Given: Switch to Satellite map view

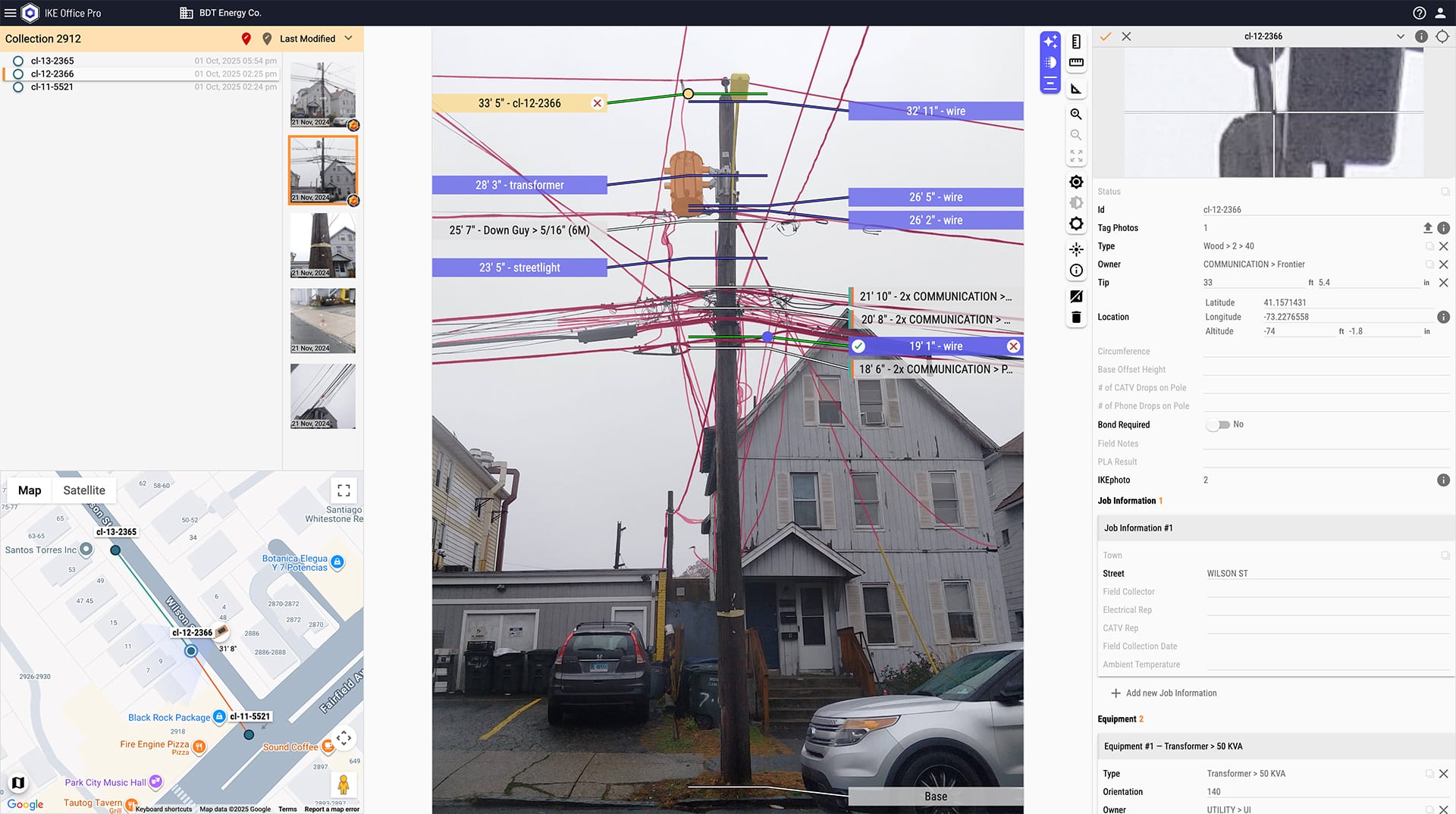Looking at the screenshot, I should (x=84, y=490).
